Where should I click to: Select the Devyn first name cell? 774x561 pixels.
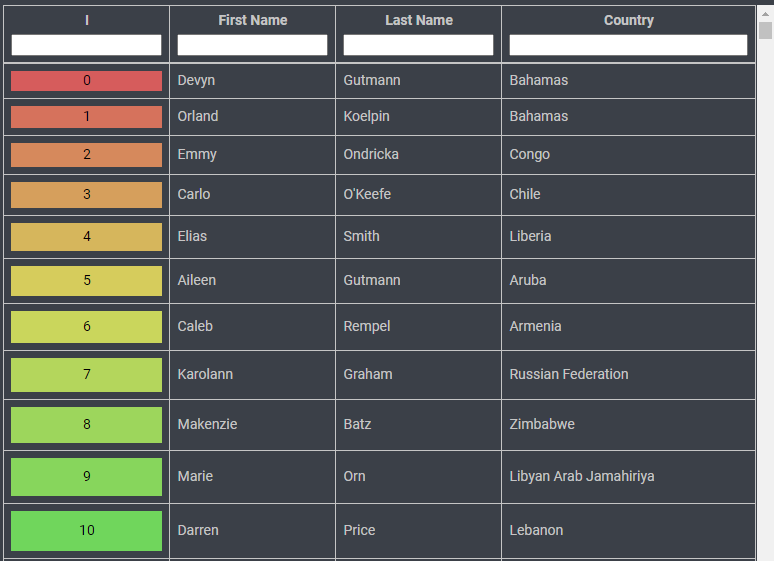click(196, 81)
